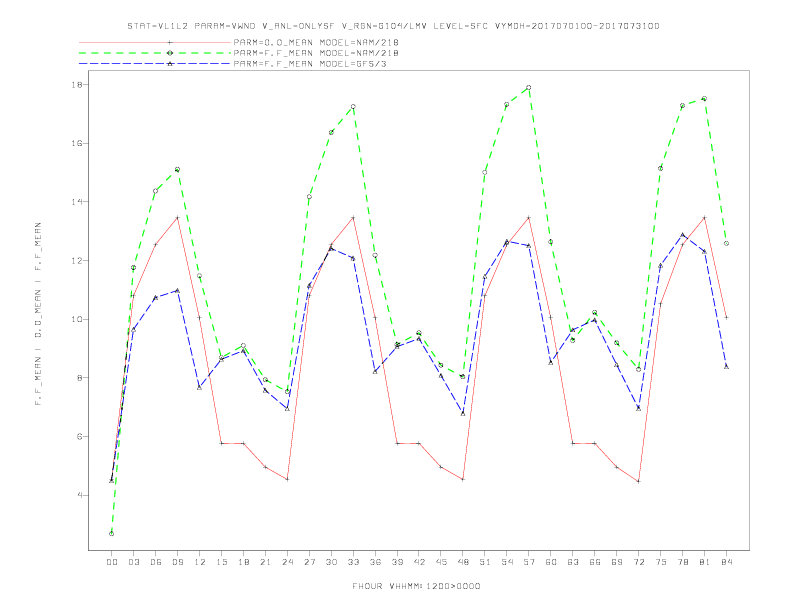Click the blue GFS triangle point at hour 84
The image size is (792, 612).
pyautogui.click(x=726, y=367)
